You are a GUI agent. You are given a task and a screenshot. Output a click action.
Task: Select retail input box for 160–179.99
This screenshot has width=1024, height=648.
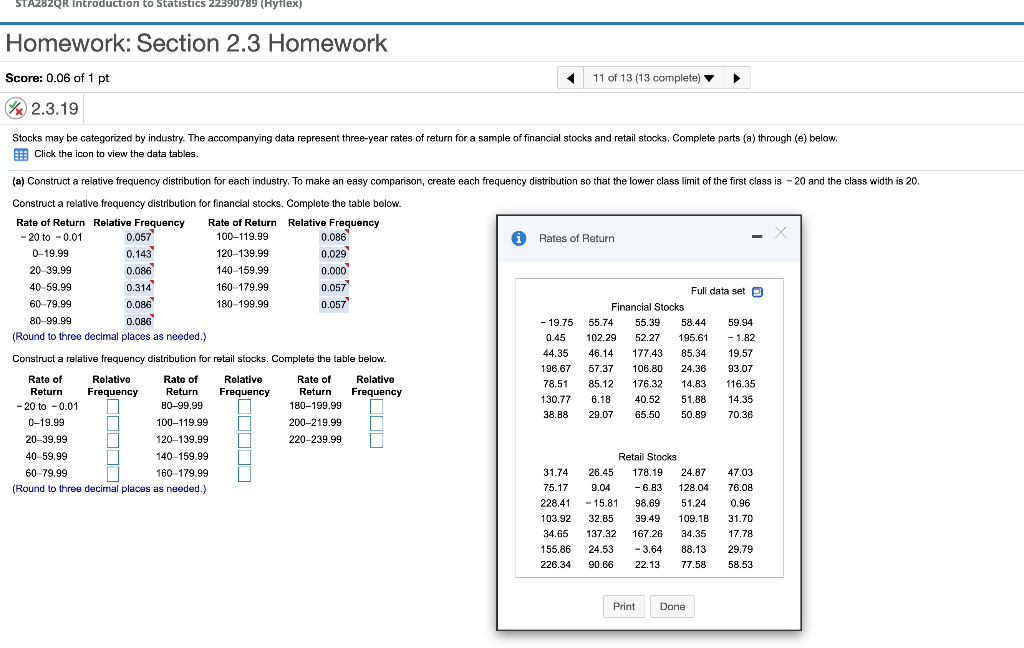point(244,474)
